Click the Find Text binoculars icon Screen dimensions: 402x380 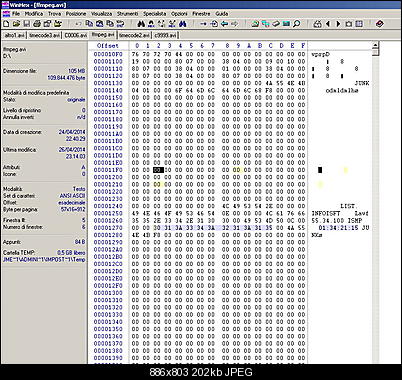click(141, 24)
